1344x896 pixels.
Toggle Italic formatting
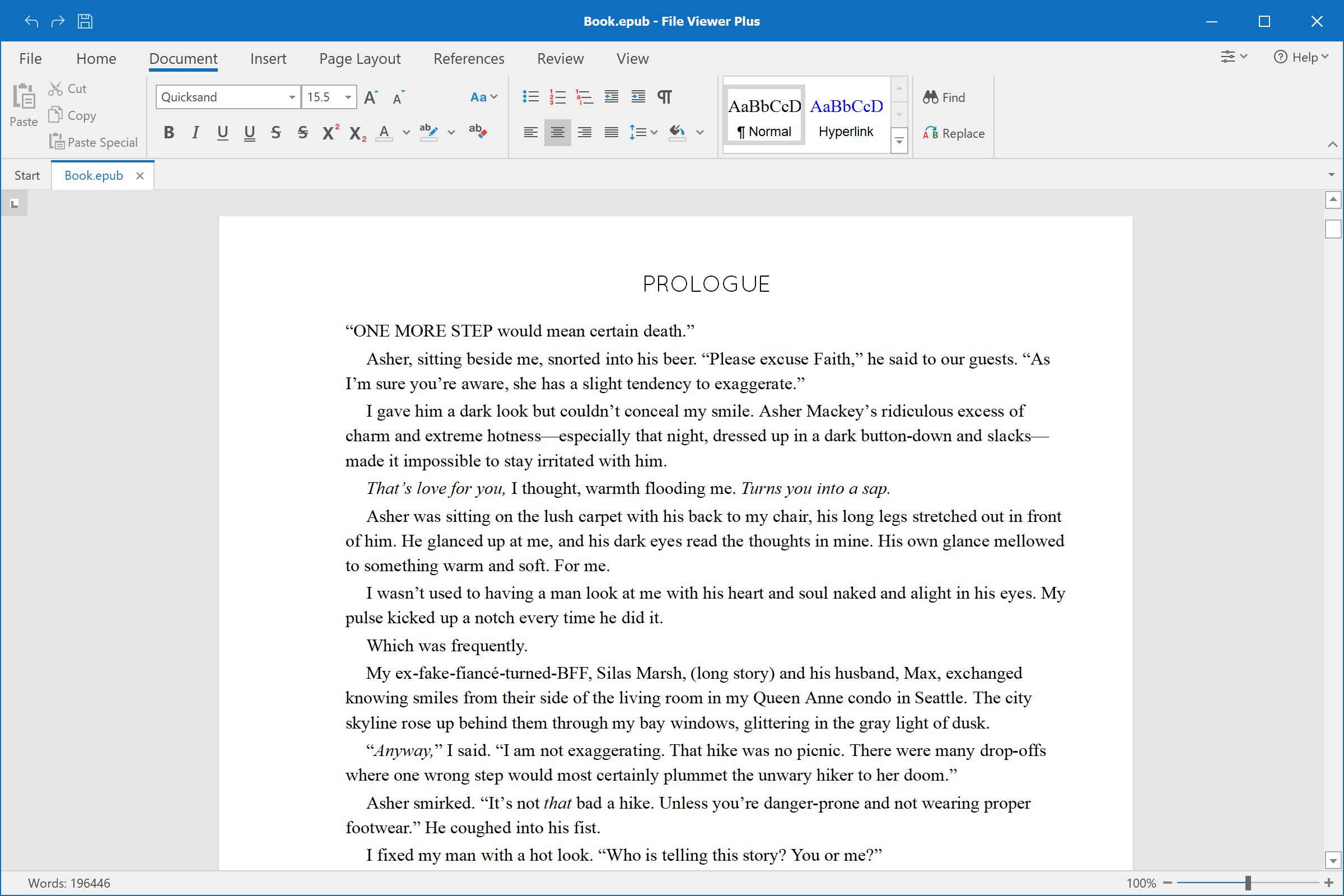point(195,133)
